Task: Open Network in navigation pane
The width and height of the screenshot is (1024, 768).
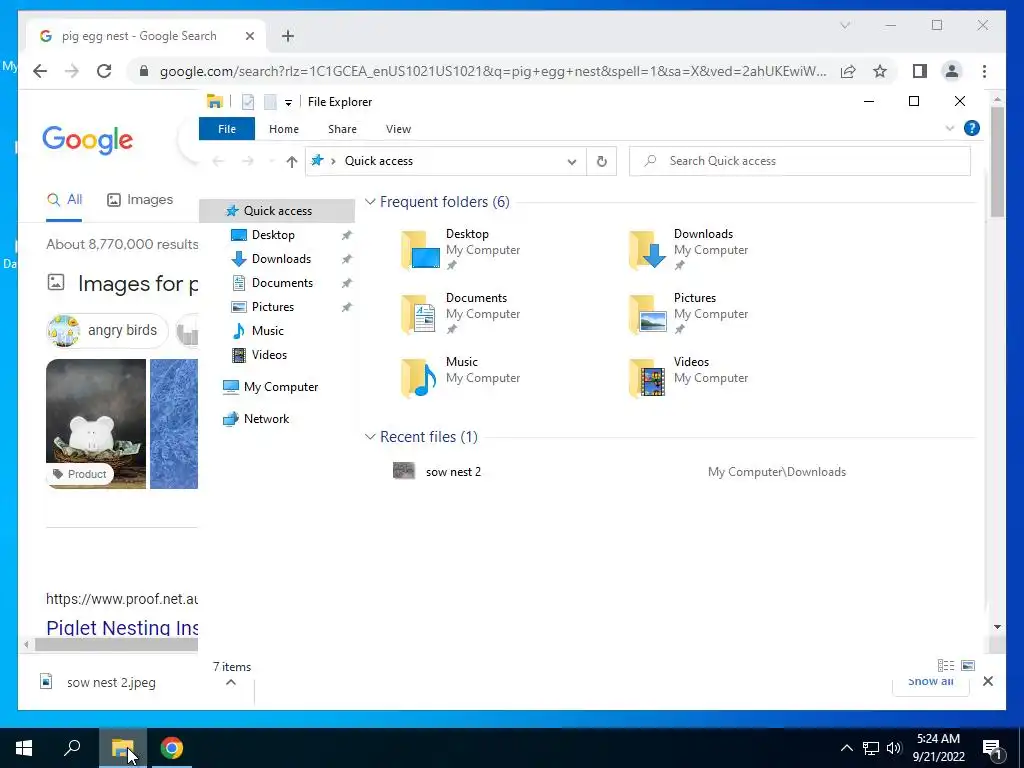Action: (x=266, y=419)
